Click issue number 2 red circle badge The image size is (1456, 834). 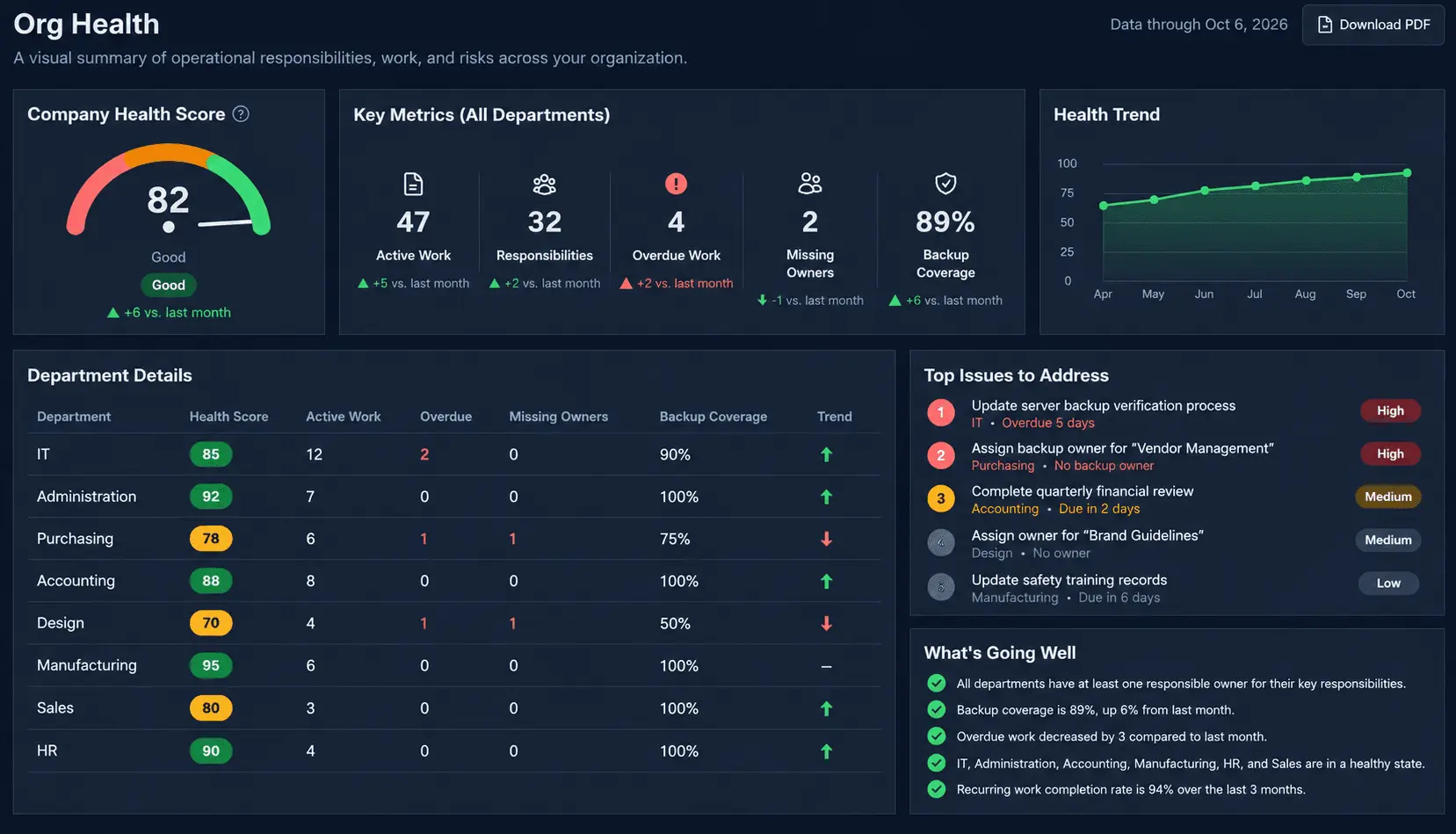coord(941,454)
